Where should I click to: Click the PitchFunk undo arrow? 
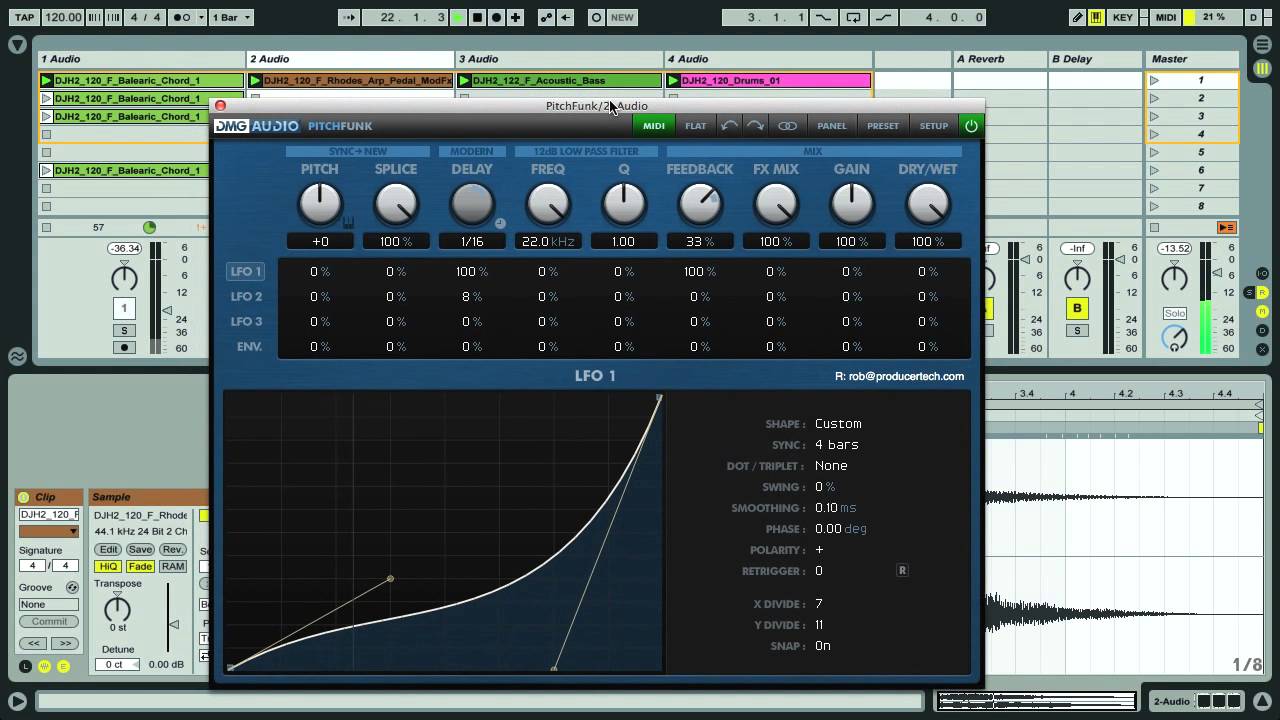click(x=730, y=125)
